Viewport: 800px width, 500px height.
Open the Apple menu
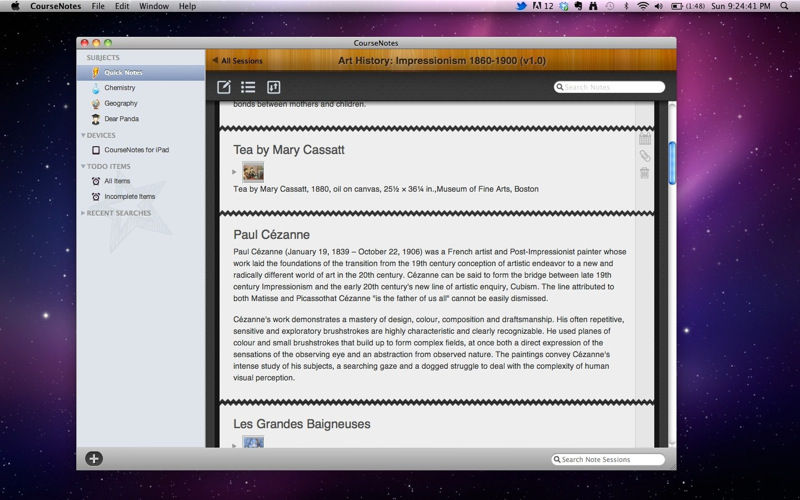pyautogui.click(x=15, y=6)
